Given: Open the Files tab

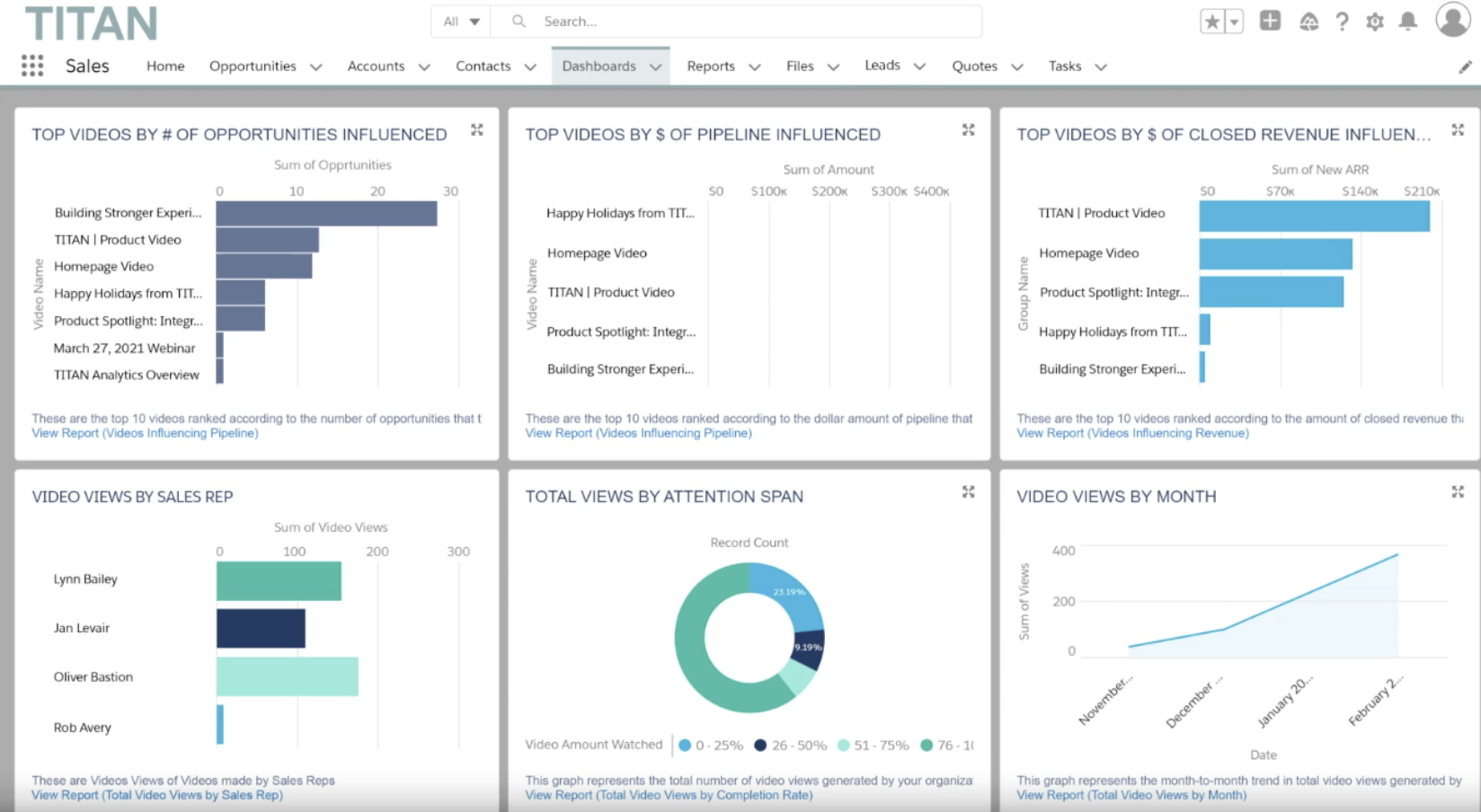Looking at the screenshot, I should pos(800,66).
